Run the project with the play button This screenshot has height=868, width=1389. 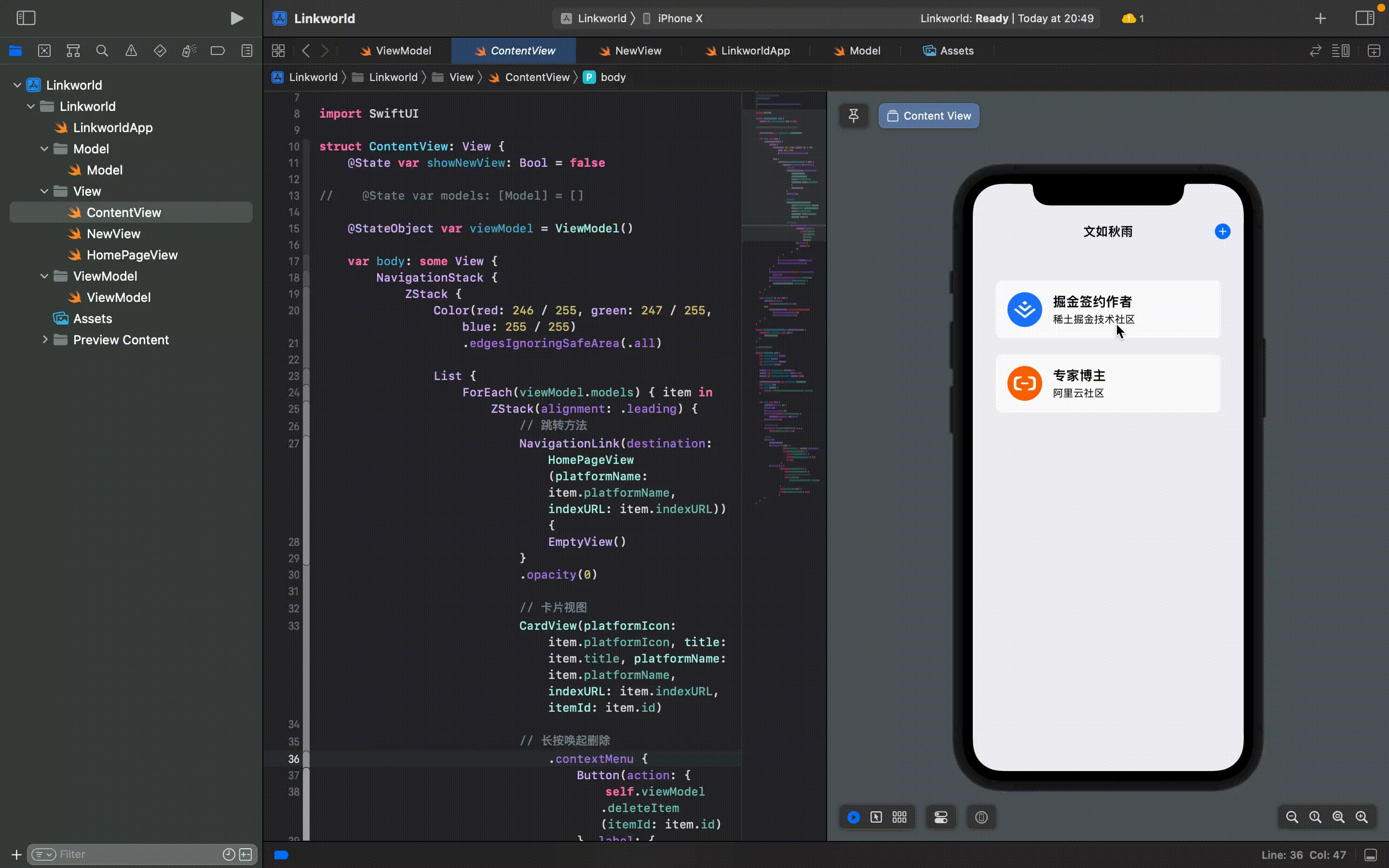tap(236, 18)
